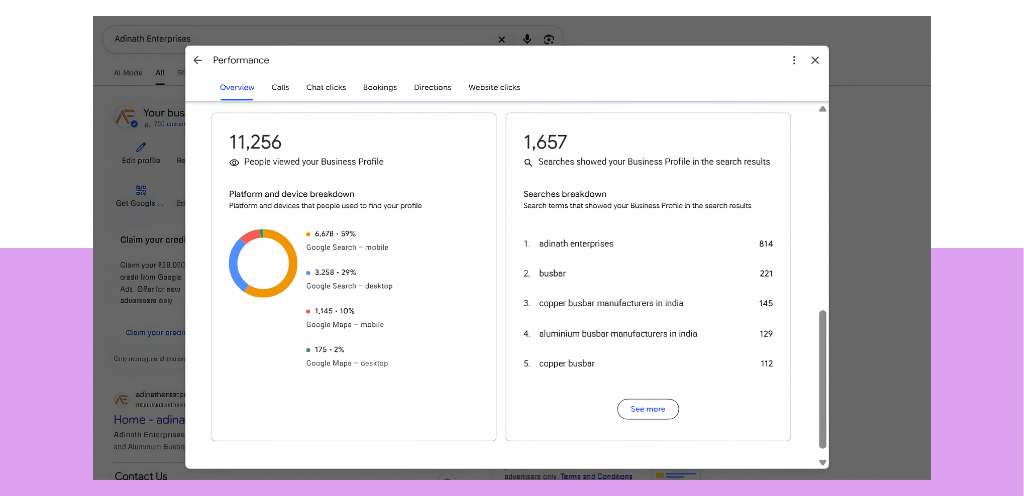Select the All tab in background search page
This screenshot has height=496, width=1024.
pos(160,73)
